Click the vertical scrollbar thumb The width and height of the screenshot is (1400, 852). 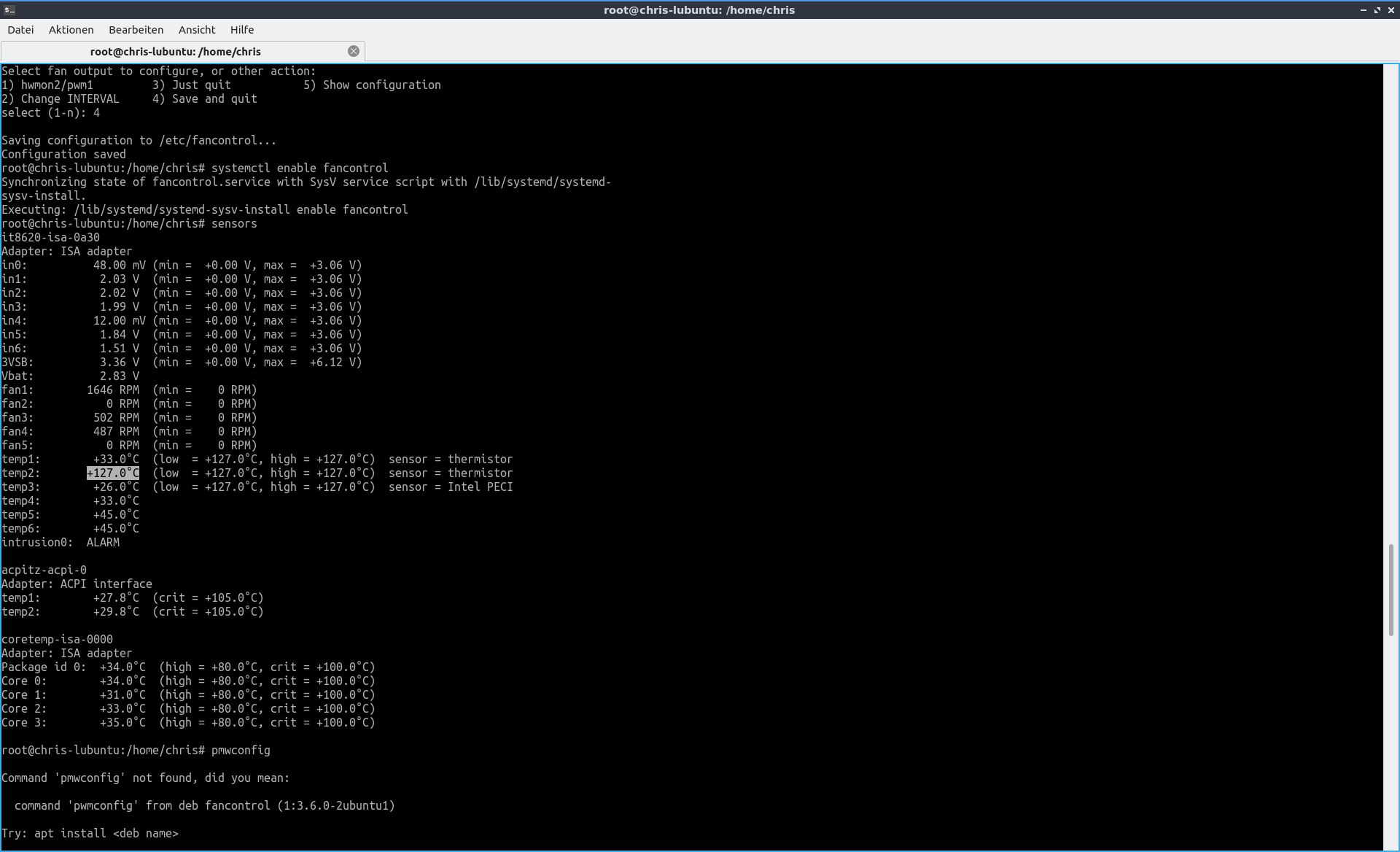click(x=1391, y=589)
